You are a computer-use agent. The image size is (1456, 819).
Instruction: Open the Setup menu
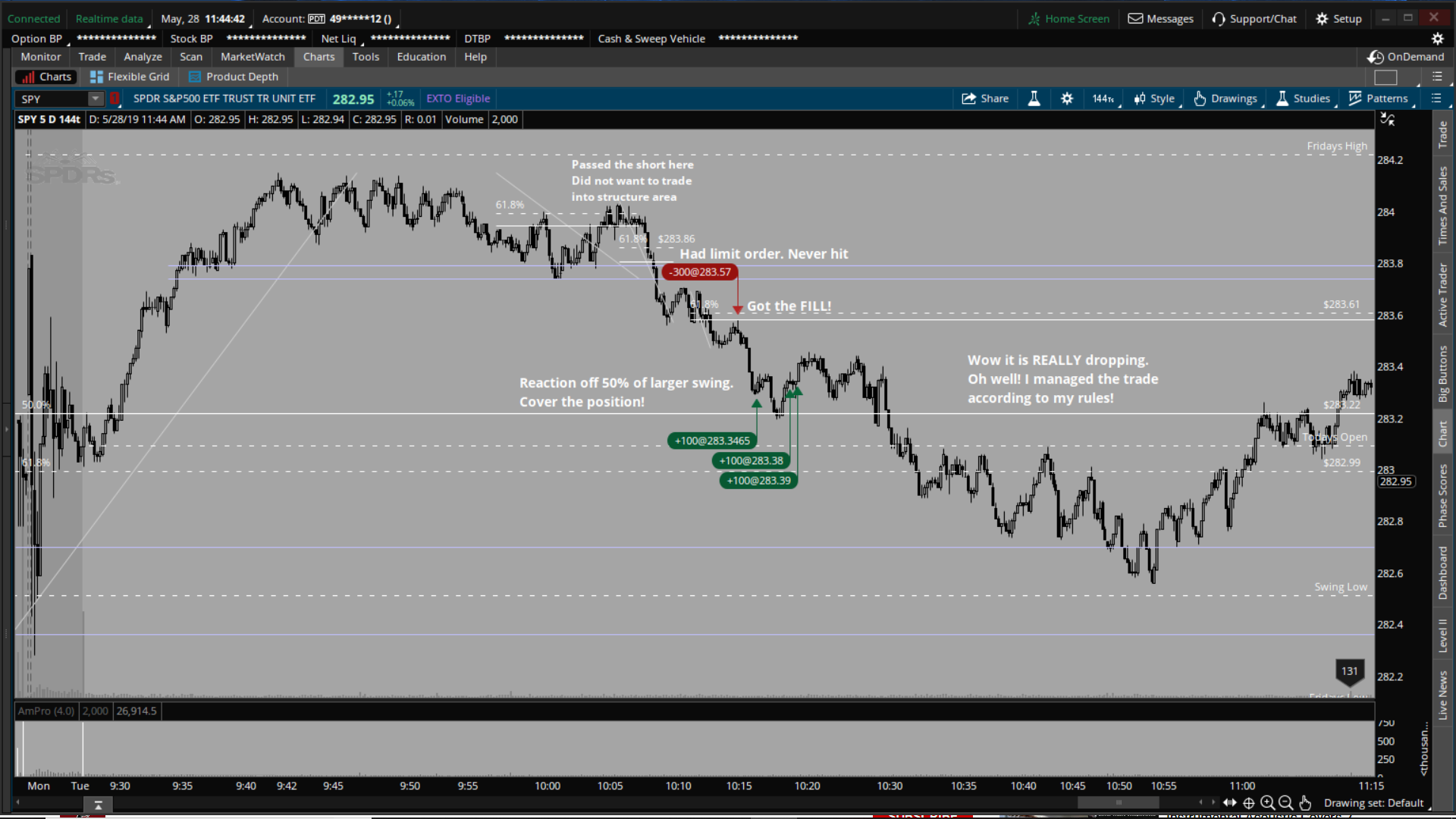click(x=1339, y=19)
